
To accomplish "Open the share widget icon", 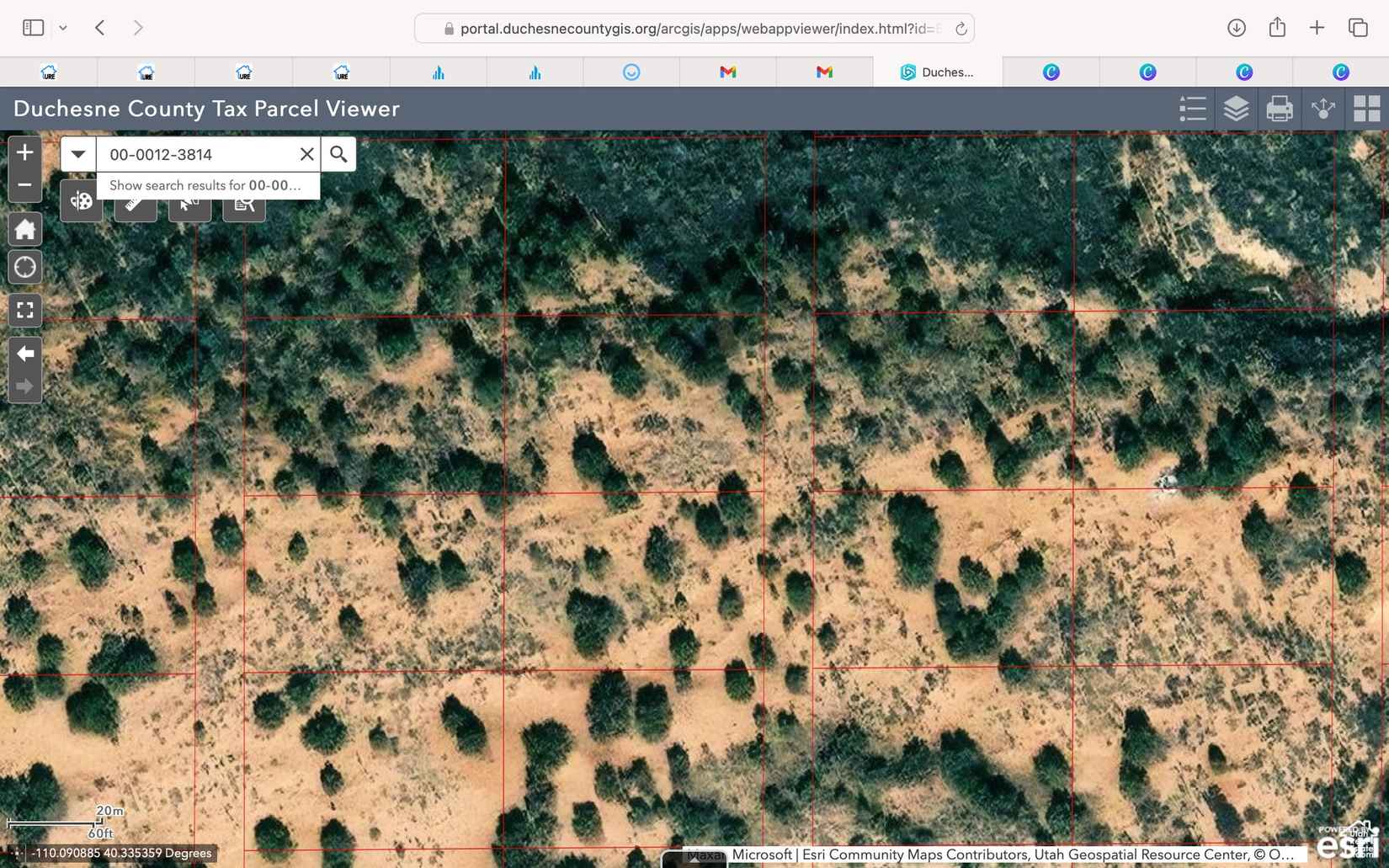I will coord(1323,109).
